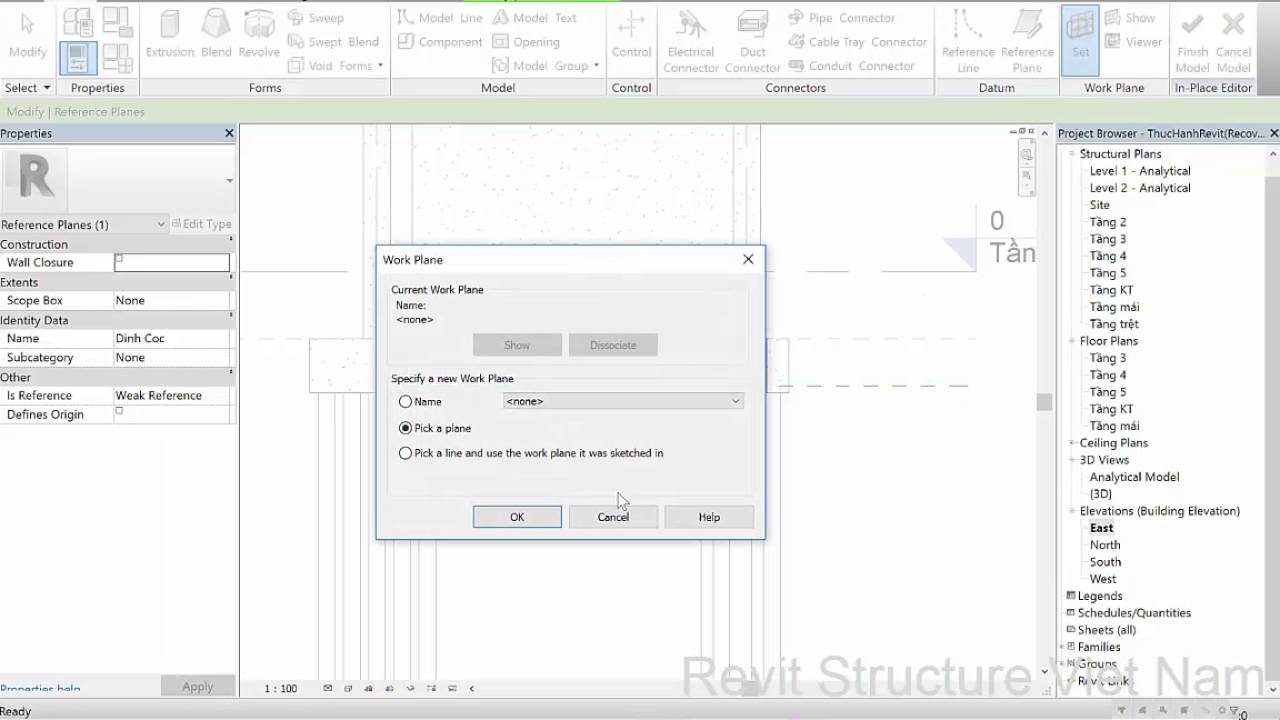Click the Control tool icon
The height and width of the screenshot is (720, 1280).
coord(631,35)
